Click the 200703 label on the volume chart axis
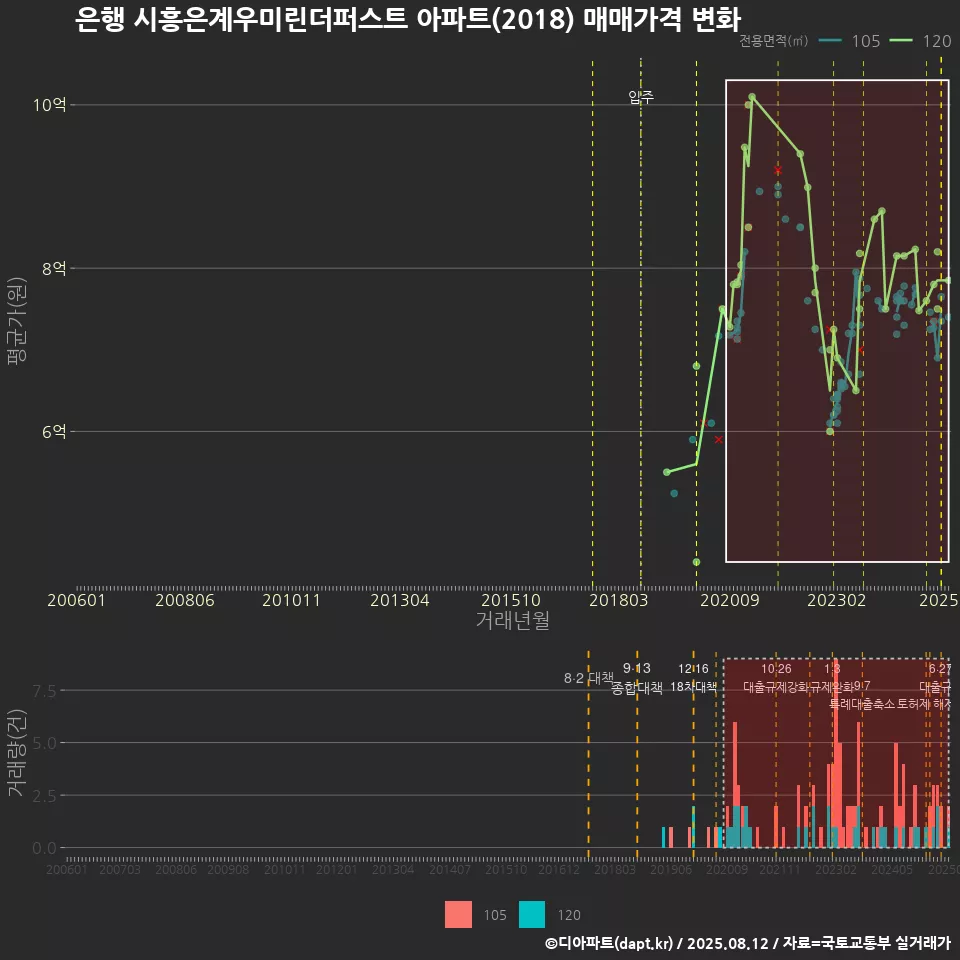960x960 pixels. pos(119,869)
